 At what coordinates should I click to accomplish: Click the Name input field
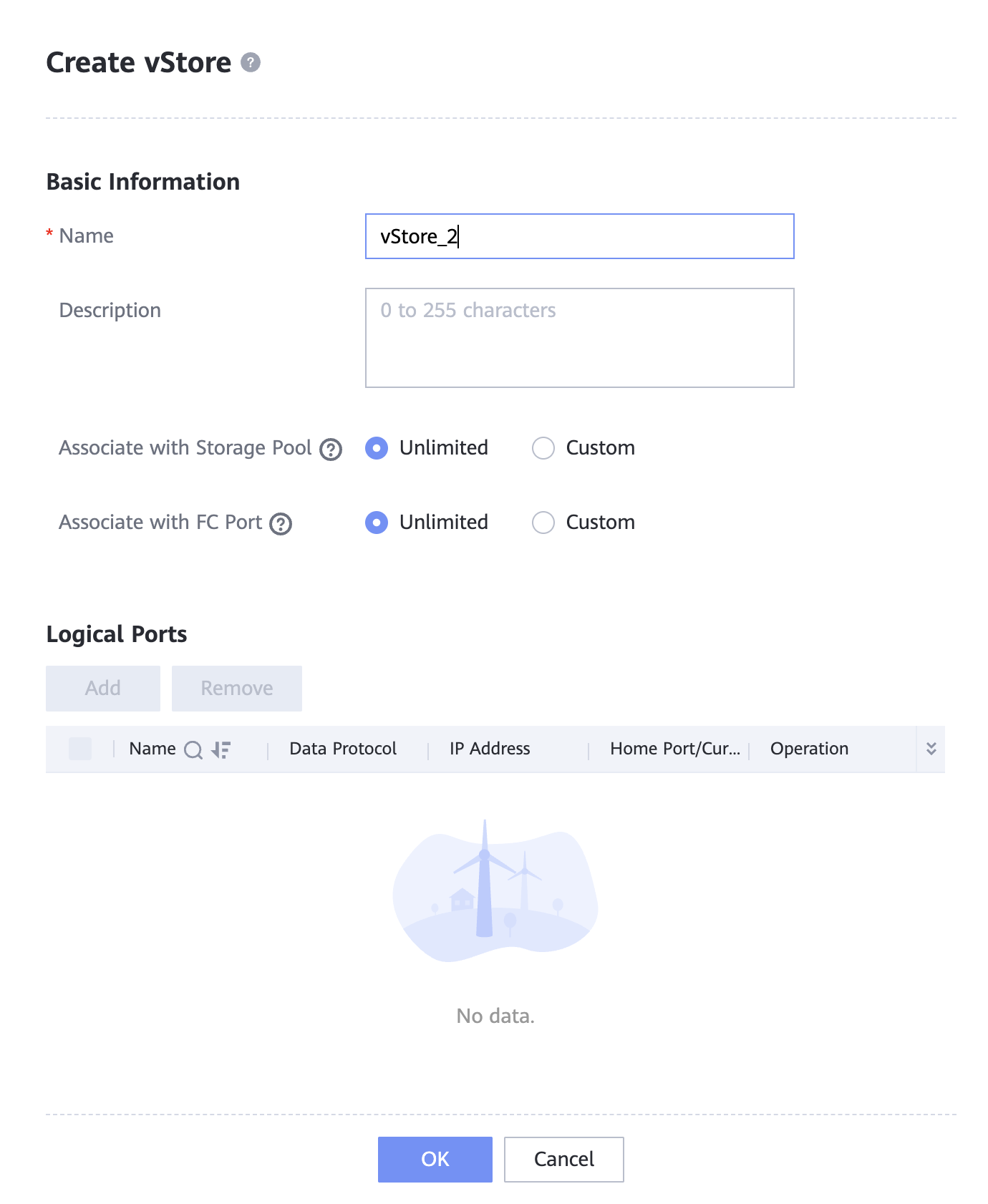tap(579, 236)
